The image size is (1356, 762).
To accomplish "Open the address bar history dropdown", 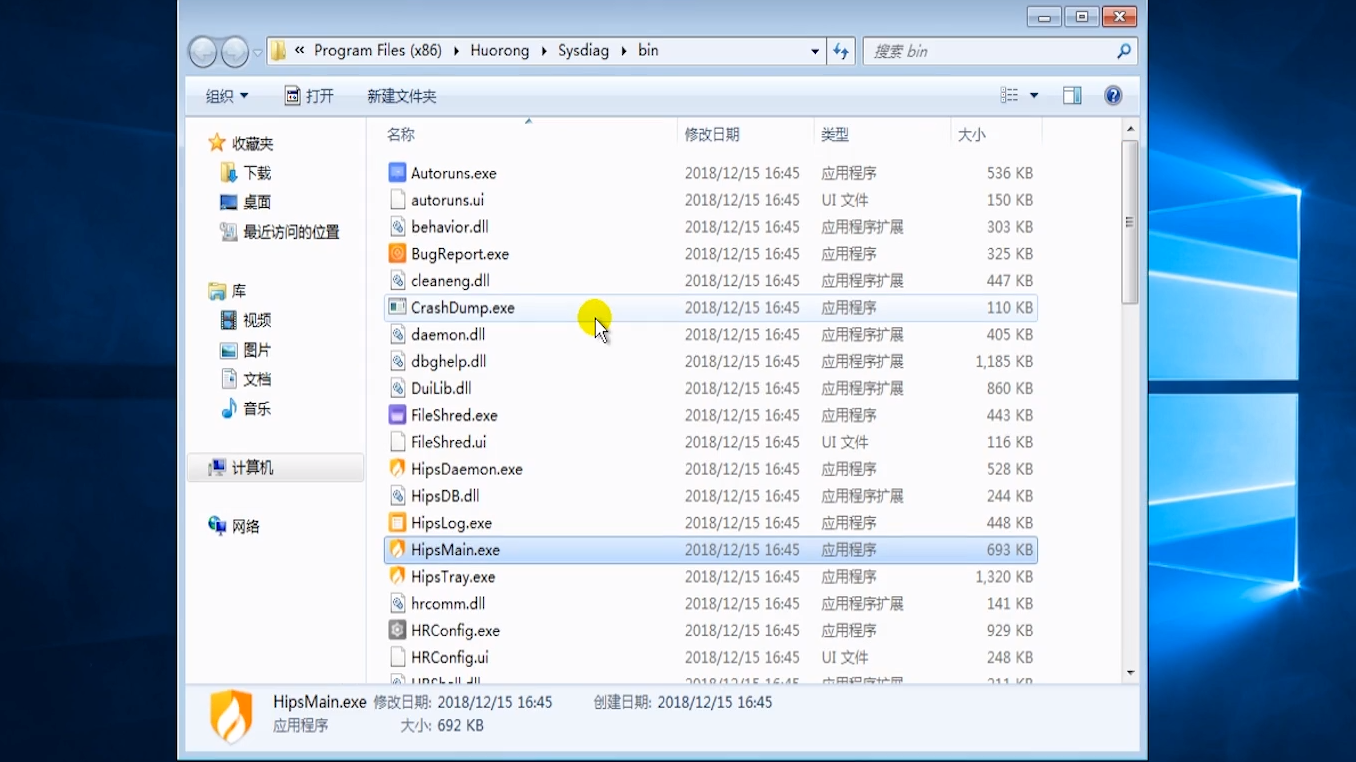I will point(815,51).
